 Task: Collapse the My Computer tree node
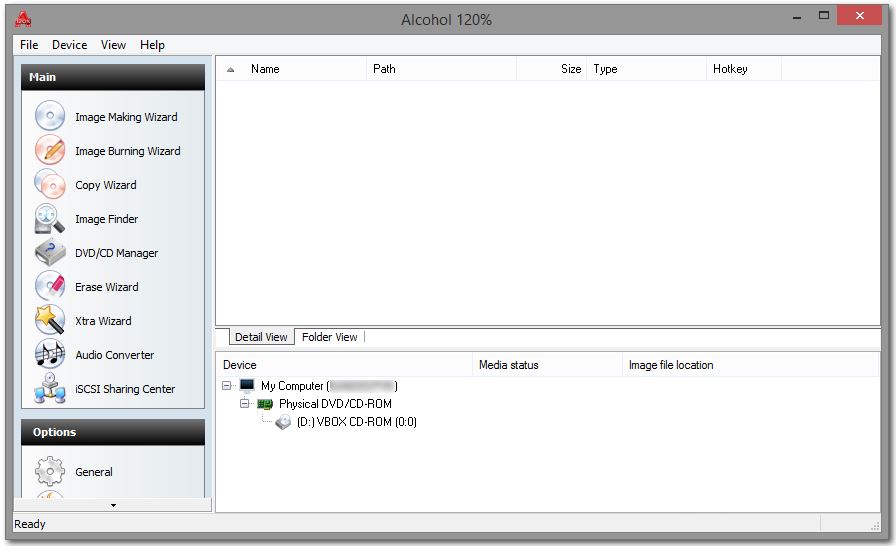tap(226, 386)
